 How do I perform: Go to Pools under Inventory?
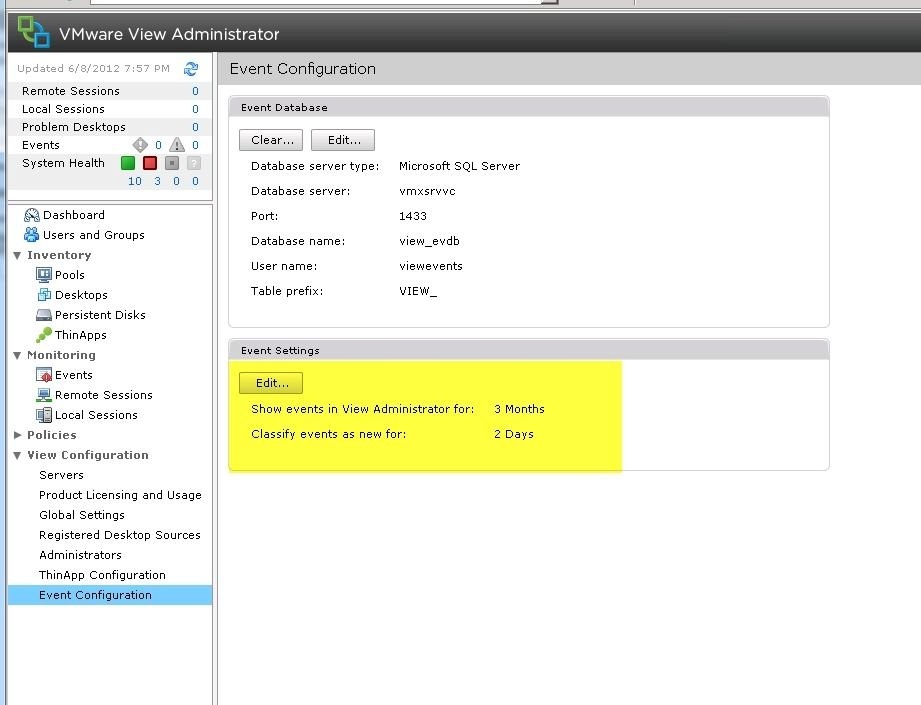click(70, 275)
